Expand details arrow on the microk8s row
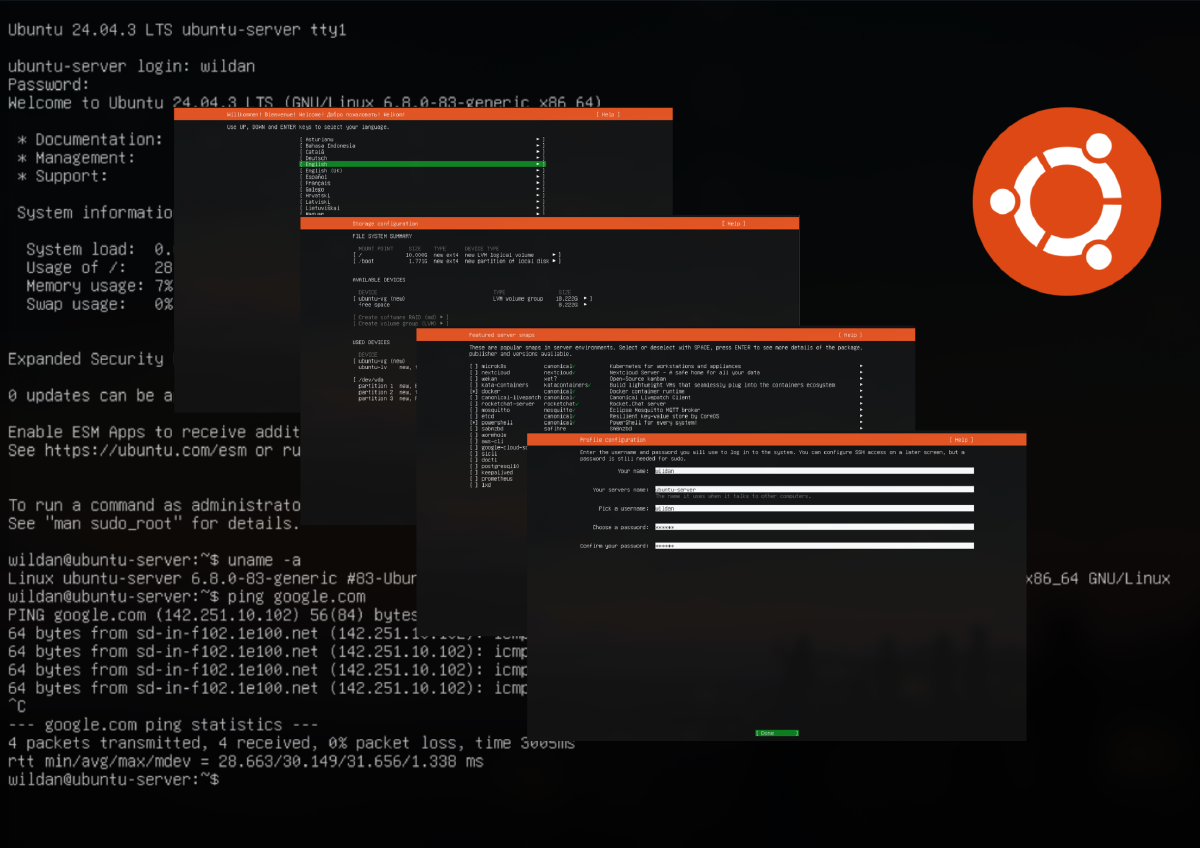 860,366
